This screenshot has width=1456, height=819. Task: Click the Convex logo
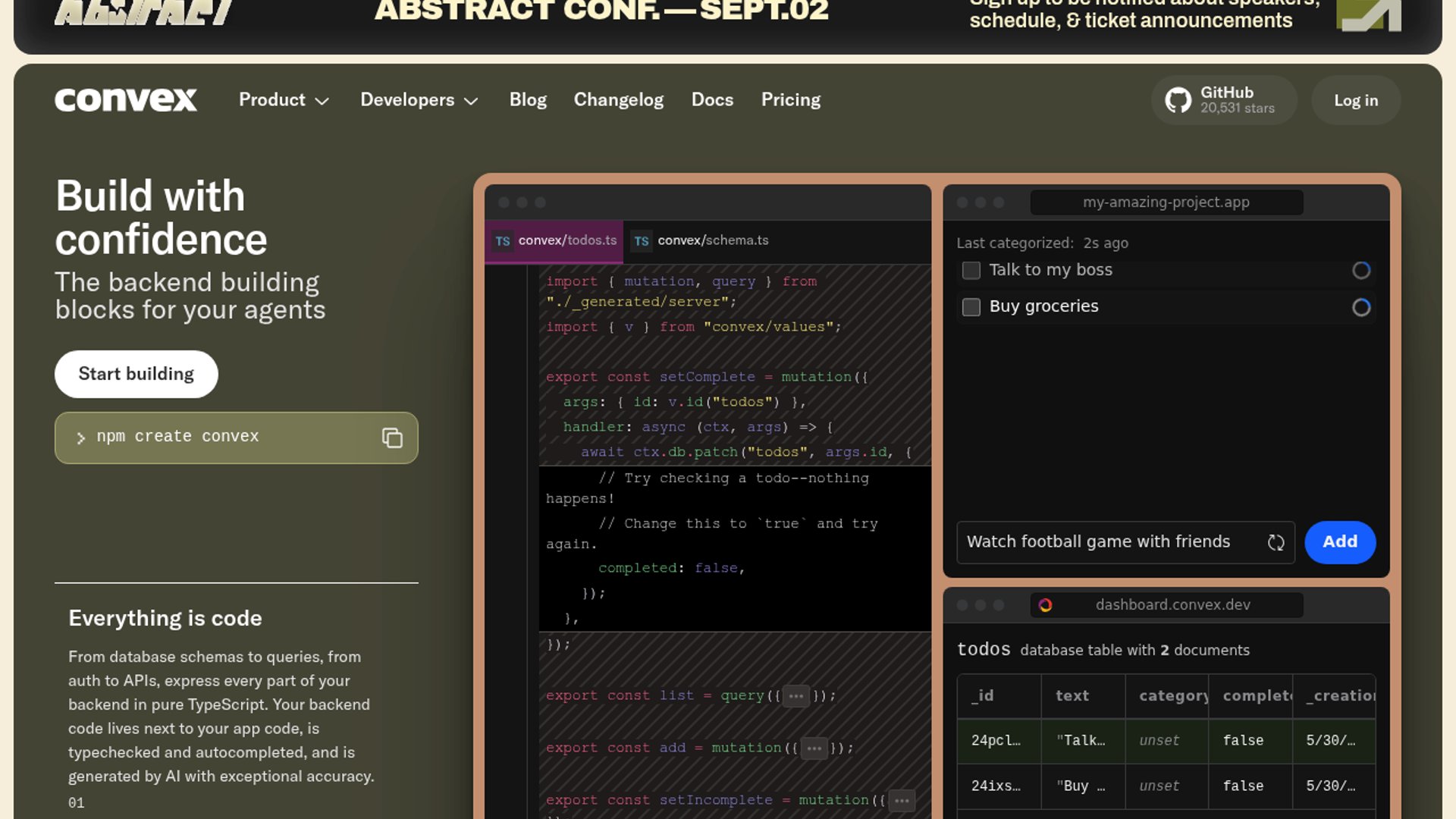(x=126, y=100)
